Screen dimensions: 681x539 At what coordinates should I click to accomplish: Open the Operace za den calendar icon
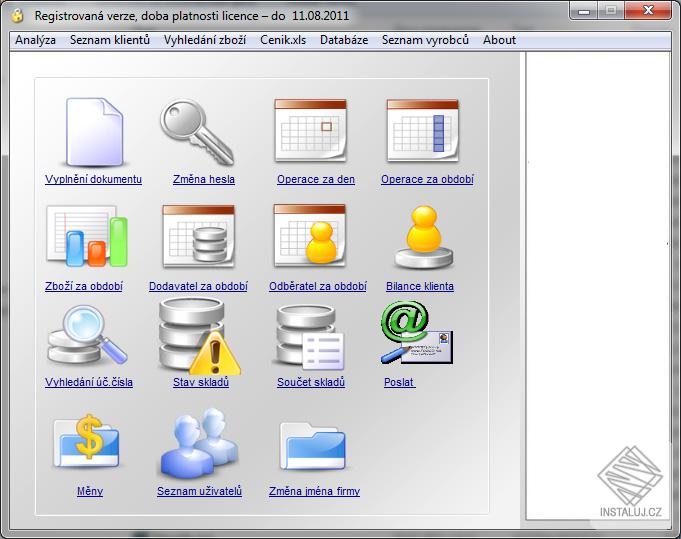311,130
